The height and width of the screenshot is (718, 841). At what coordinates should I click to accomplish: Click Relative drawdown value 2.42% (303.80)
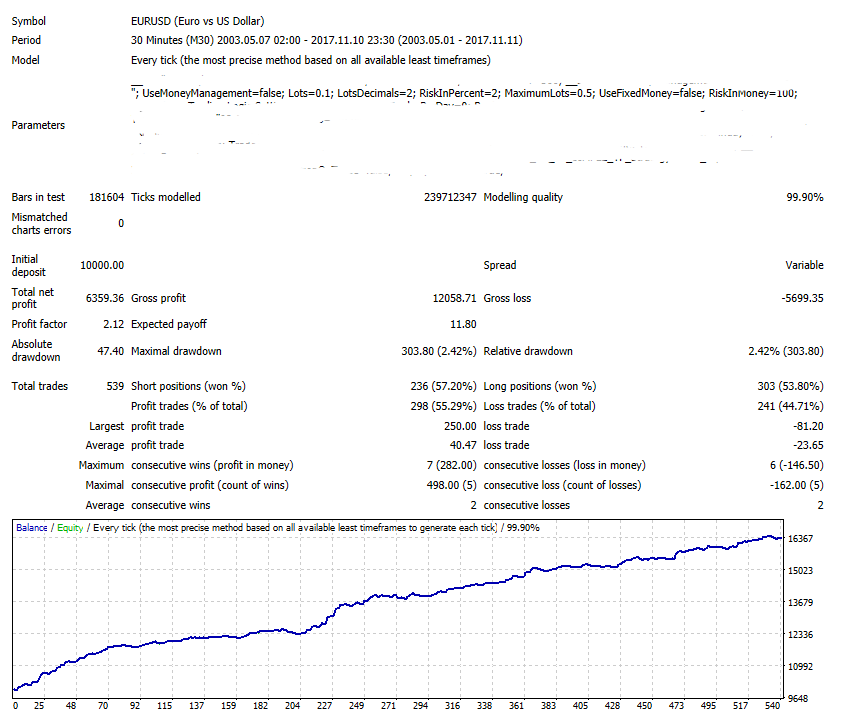pyautogui.click(x=786, y=351)
